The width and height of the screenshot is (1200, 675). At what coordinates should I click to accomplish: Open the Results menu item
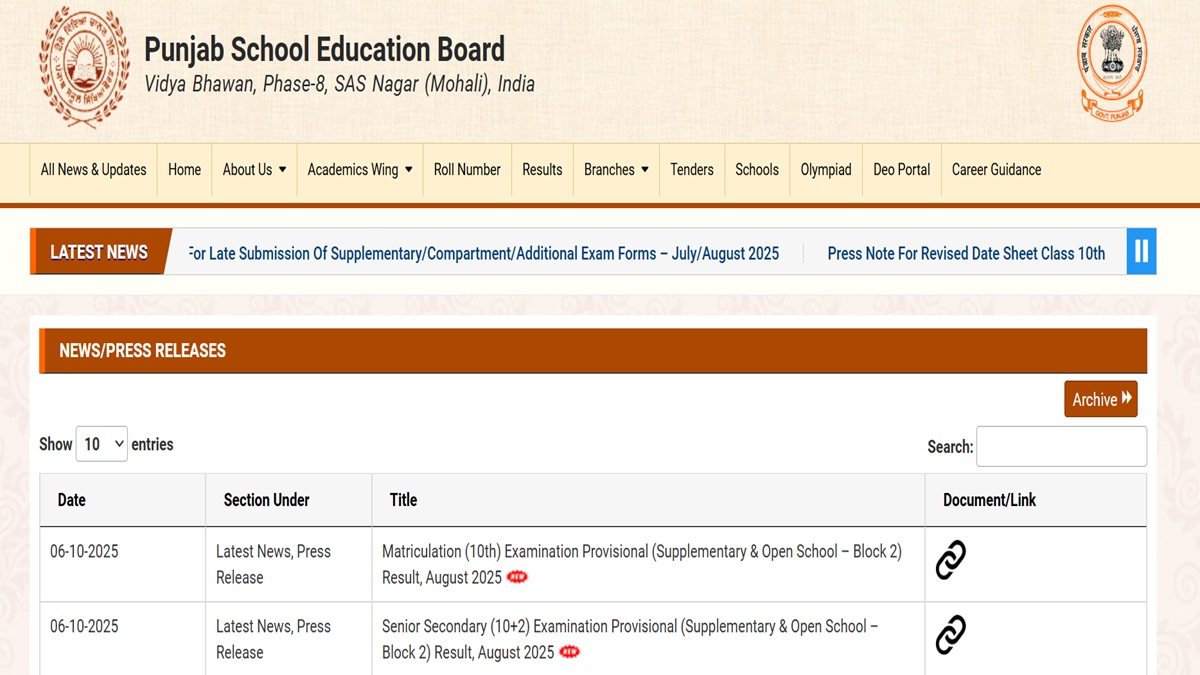pos(542,170)
